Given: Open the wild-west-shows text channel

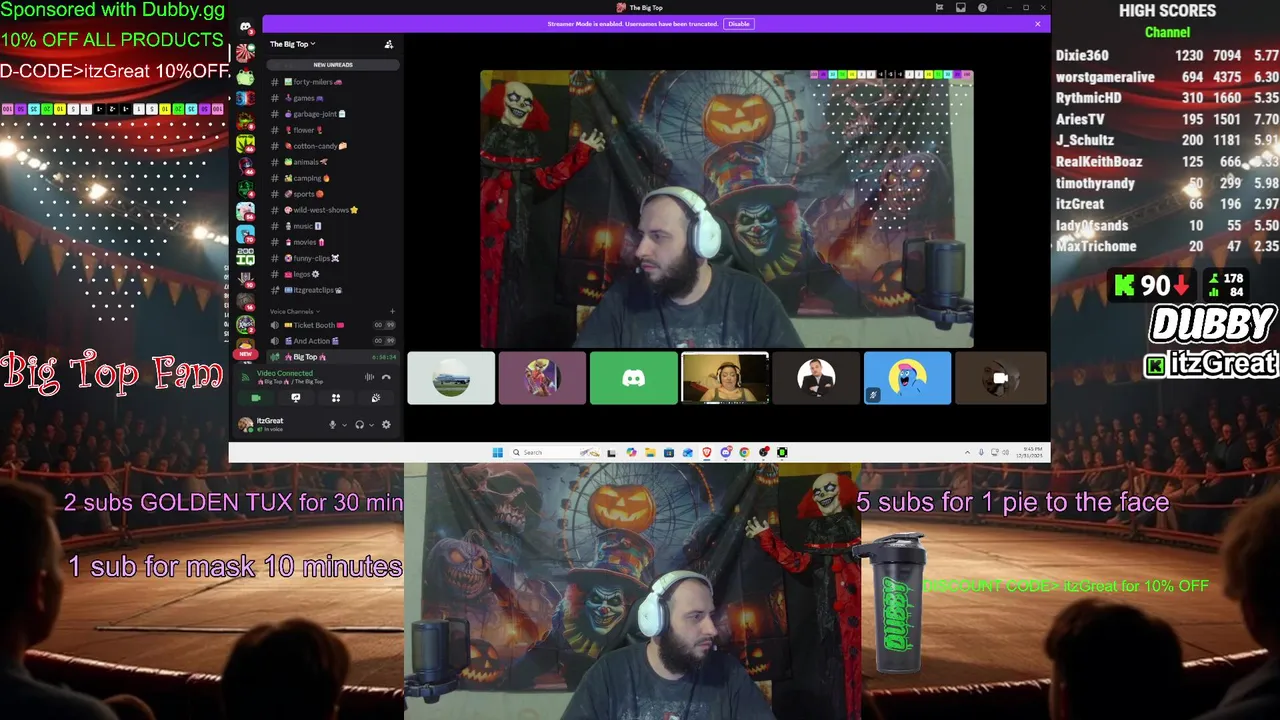Looking at the screenshot, I should pyautogui.click(x=332, y=210).
